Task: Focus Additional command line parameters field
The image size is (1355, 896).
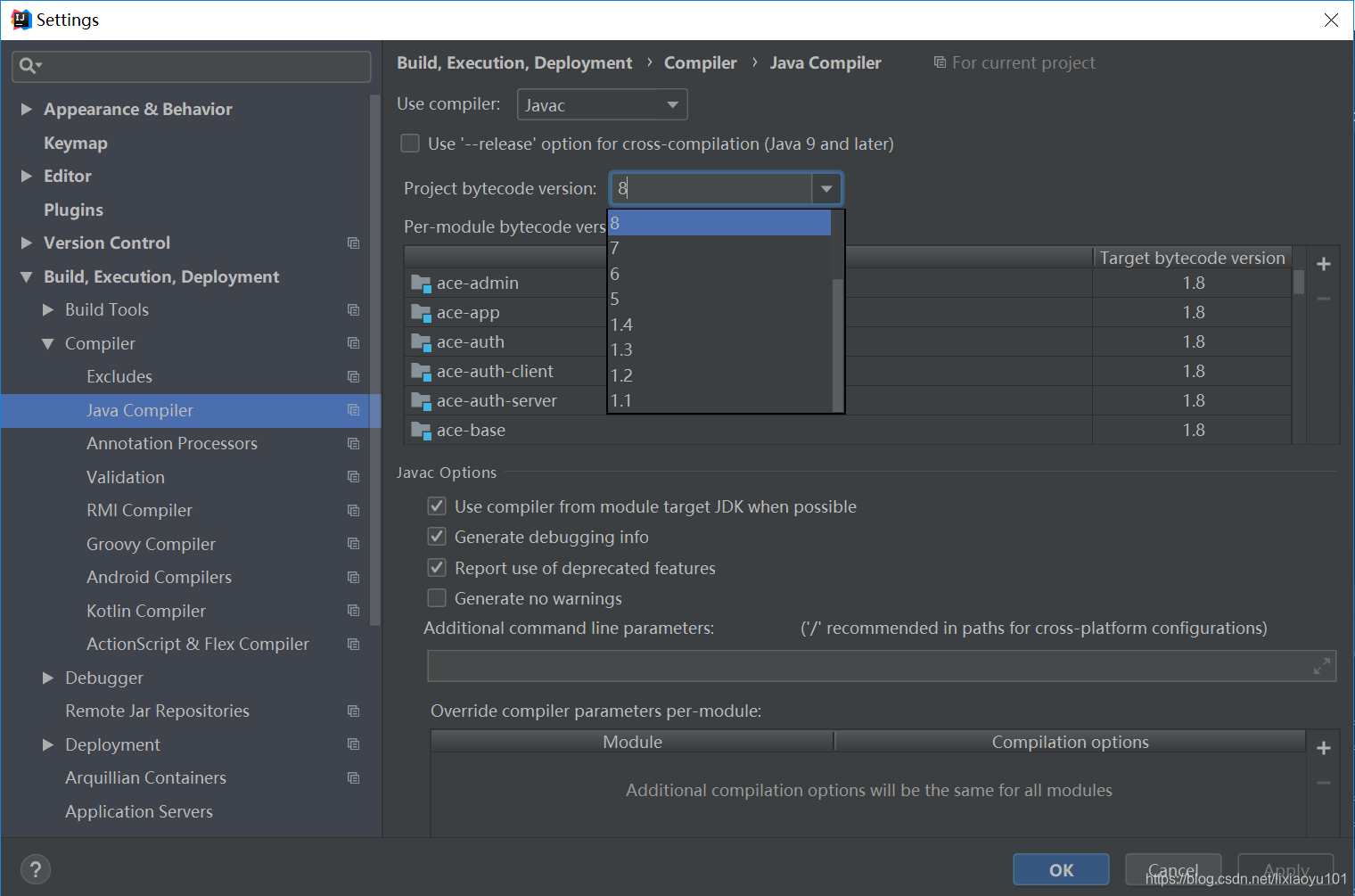Action: tap(882, 666)
